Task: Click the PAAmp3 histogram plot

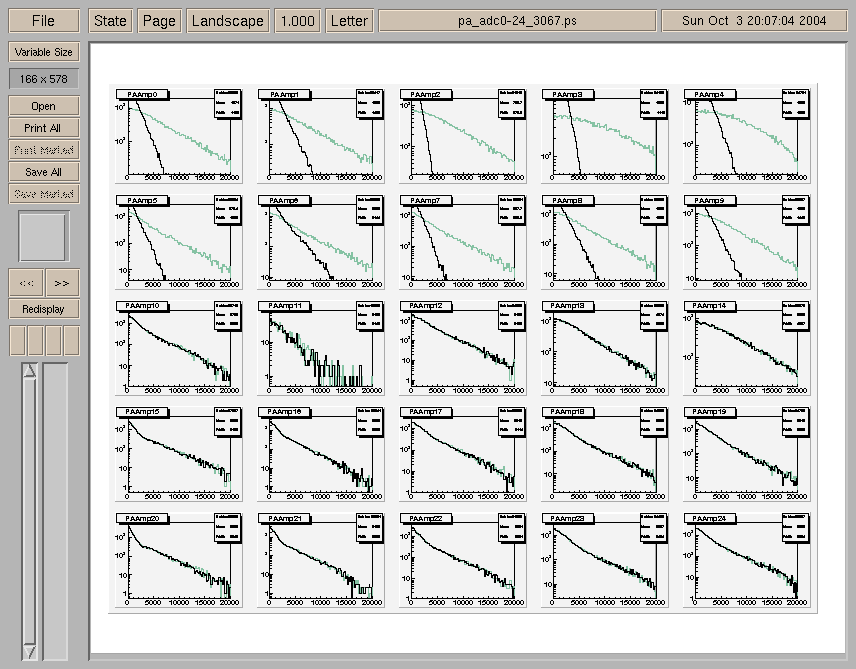Action: [605, 135]
